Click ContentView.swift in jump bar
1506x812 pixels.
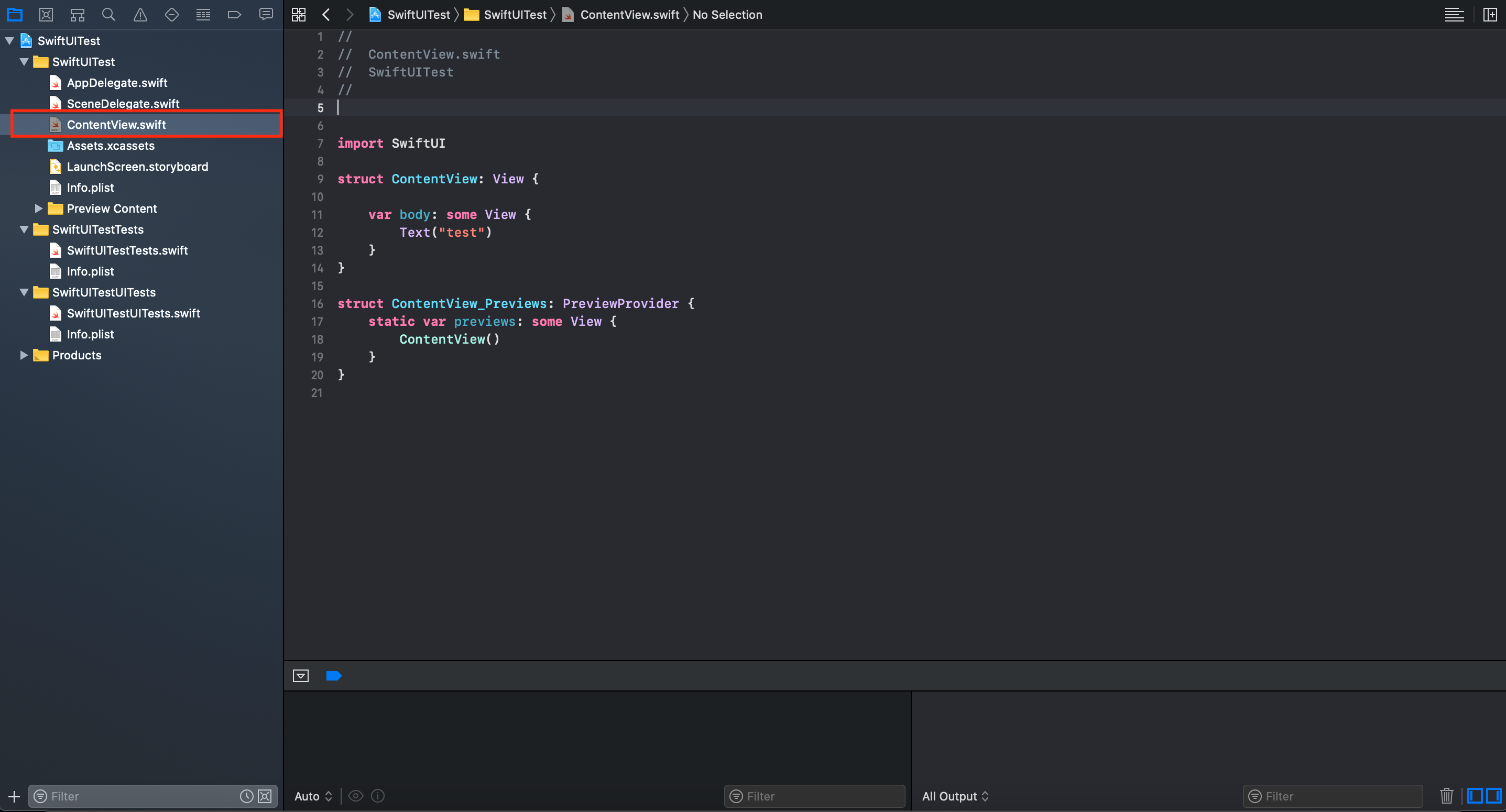click(x=621, y=15)
